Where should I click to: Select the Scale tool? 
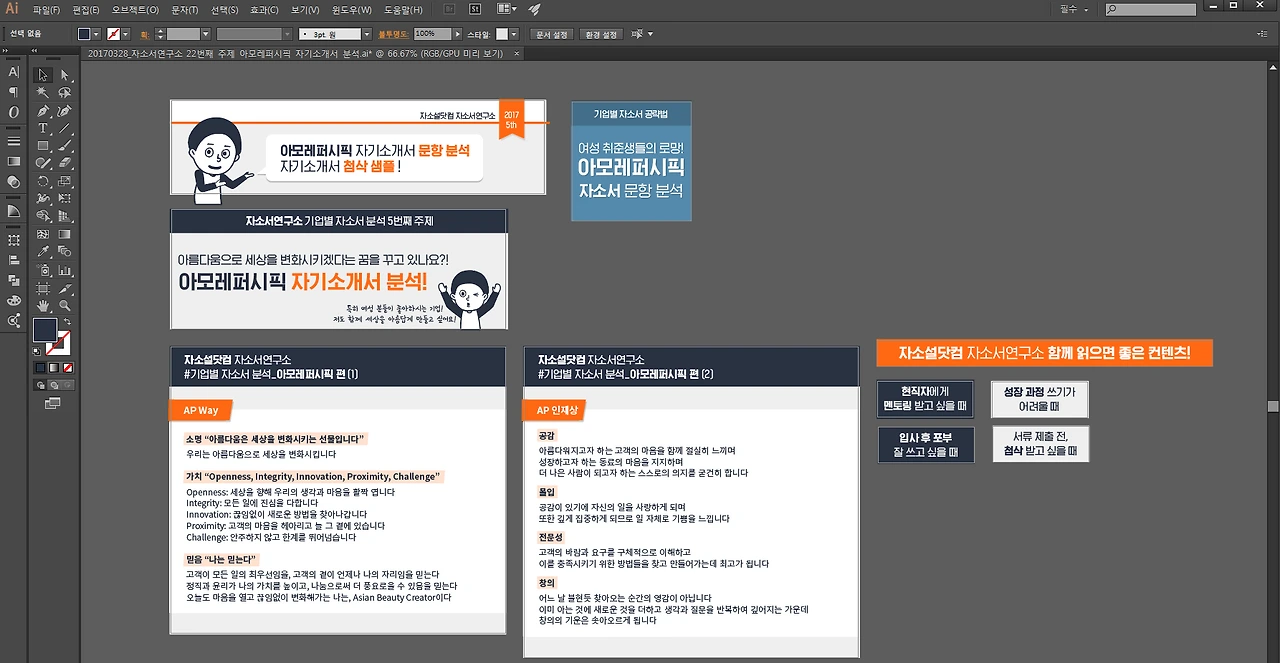[x=65, y=181]
